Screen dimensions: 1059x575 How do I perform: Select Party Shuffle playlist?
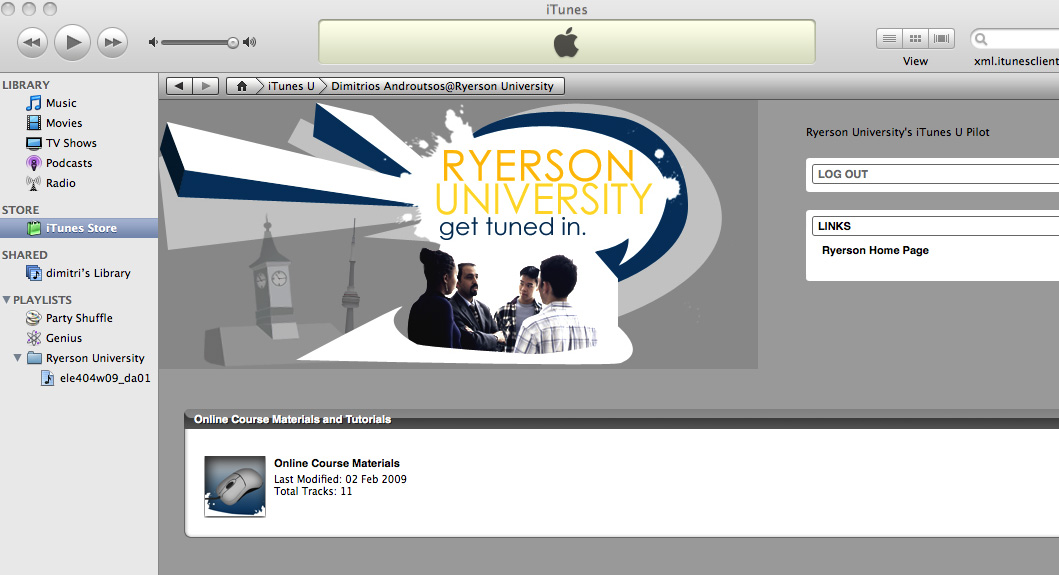[x=79, y=318]
